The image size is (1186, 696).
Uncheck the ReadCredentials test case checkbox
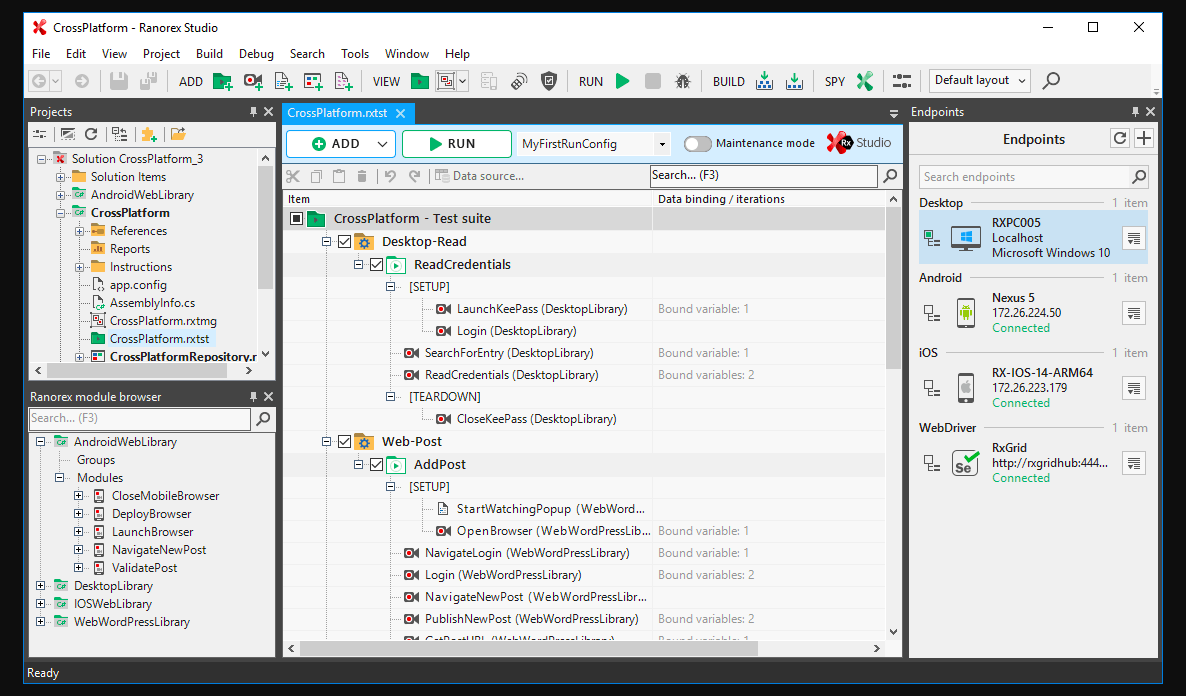[x=376, y=265]
